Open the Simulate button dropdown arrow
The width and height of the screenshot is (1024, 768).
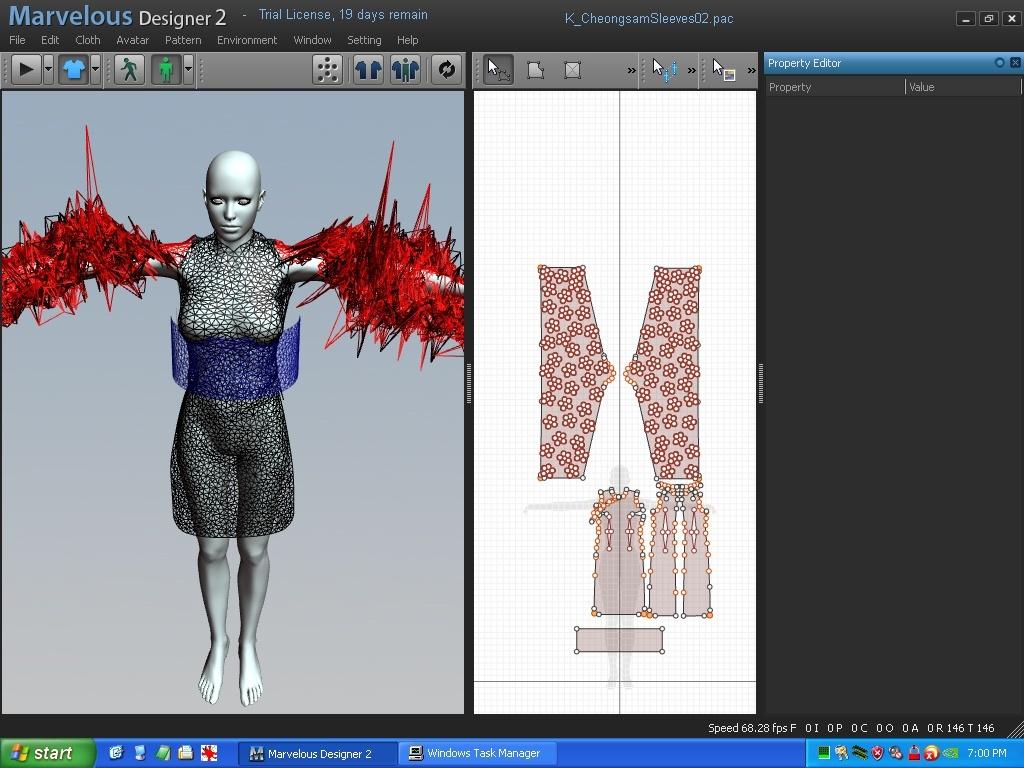pos(46,70)
